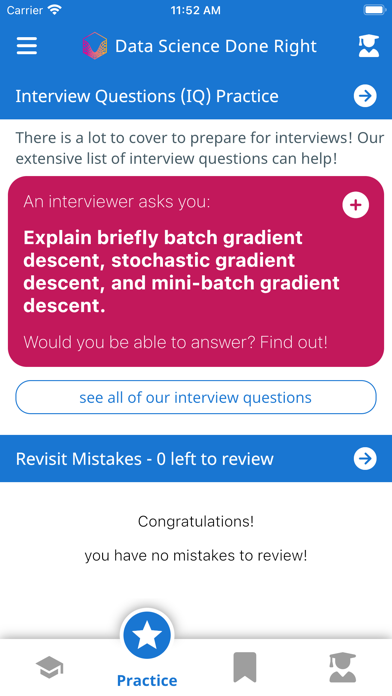
Task: Open the hamburger menu
Action: tap(27, 46)
